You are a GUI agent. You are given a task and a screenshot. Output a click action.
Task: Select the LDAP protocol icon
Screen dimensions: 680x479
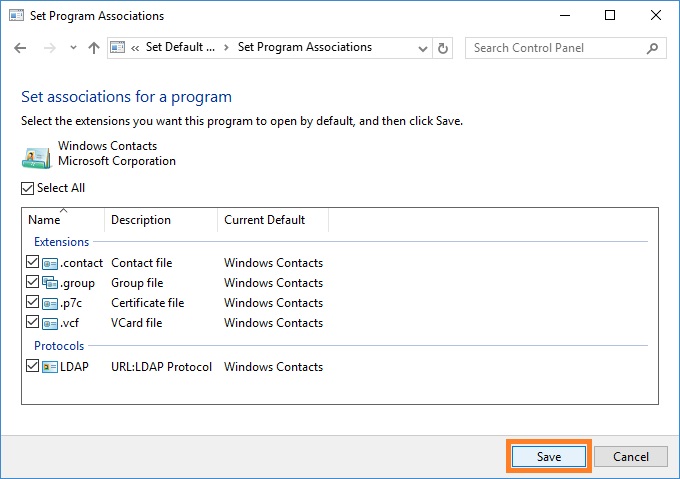coord(50,367)
